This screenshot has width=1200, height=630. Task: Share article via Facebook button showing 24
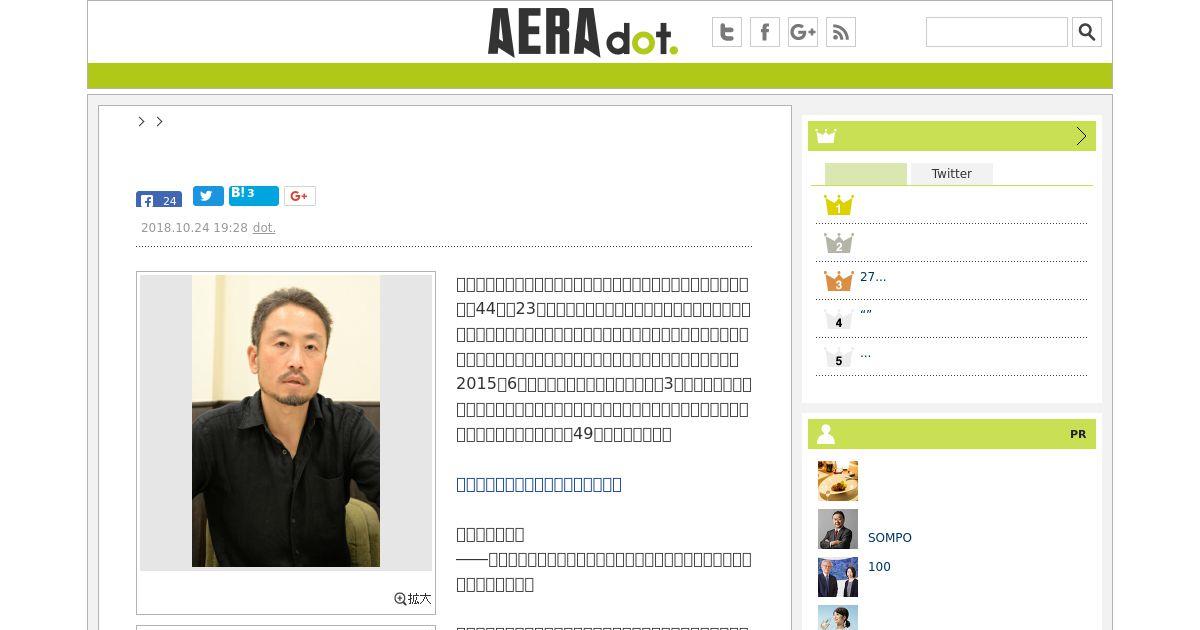coord(159,199)
